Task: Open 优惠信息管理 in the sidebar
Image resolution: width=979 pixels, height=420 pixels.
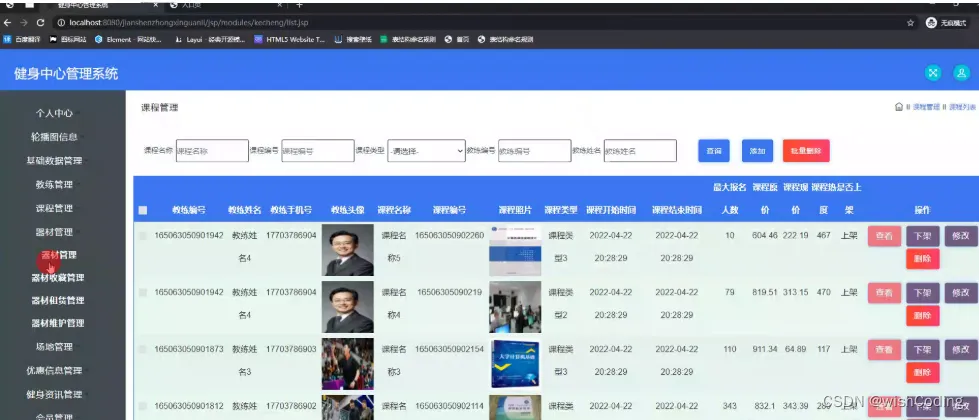Action: click(54, 371)
